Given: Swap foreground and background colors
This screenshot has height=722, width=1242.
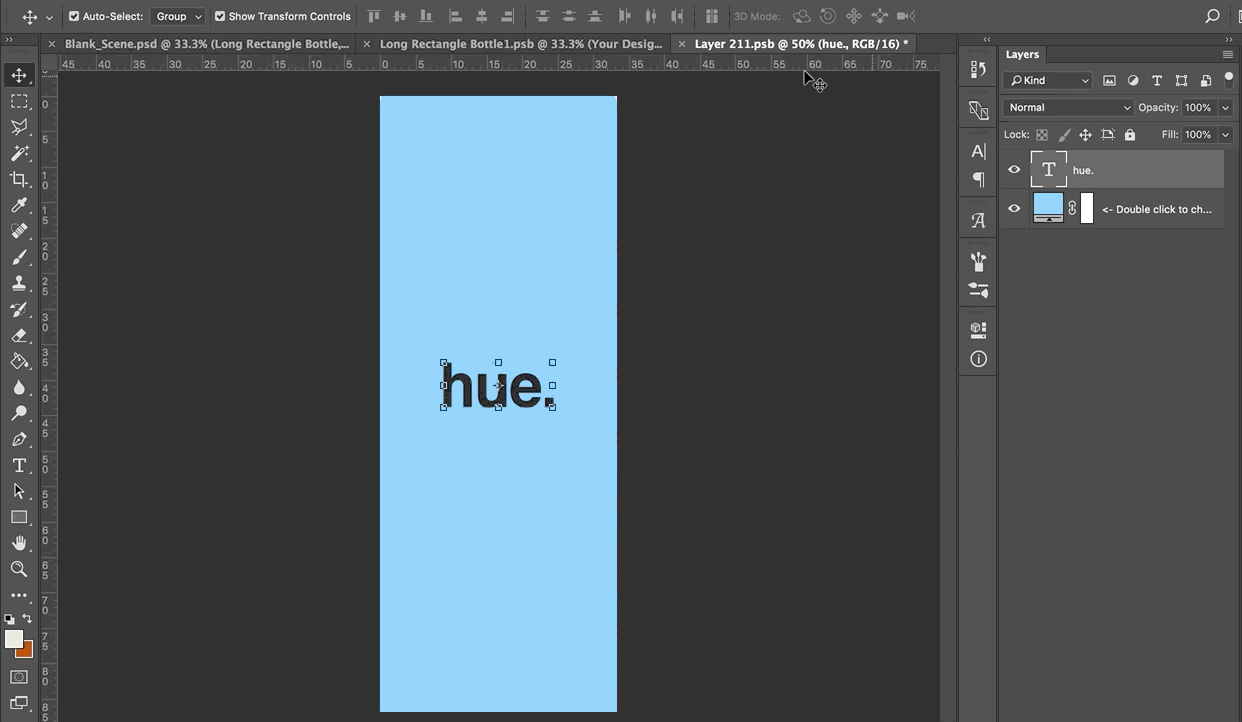Looking at the screenshot, I should click(x=27, y=619).
